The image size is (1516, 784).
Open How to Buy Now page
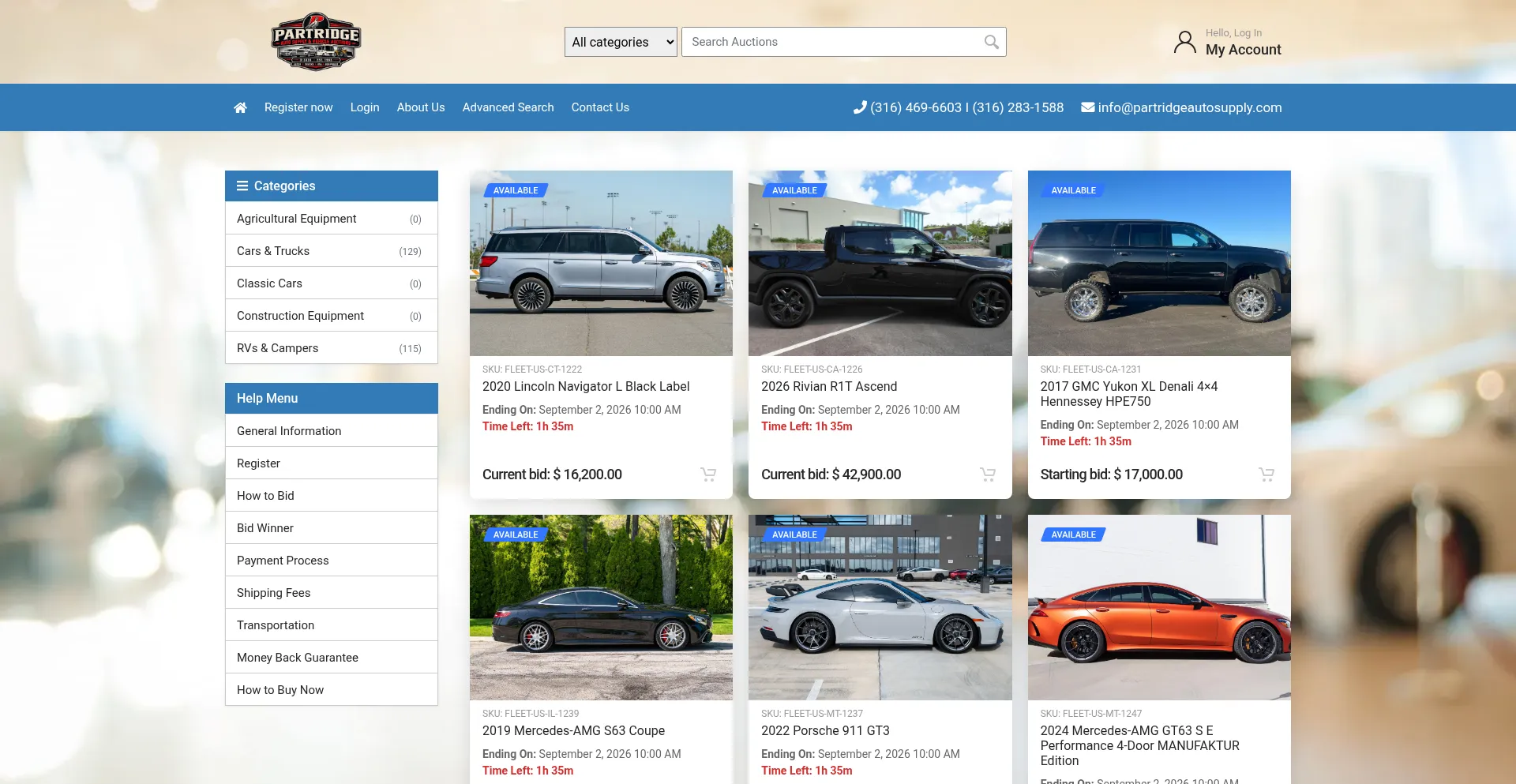coord(332,690)
